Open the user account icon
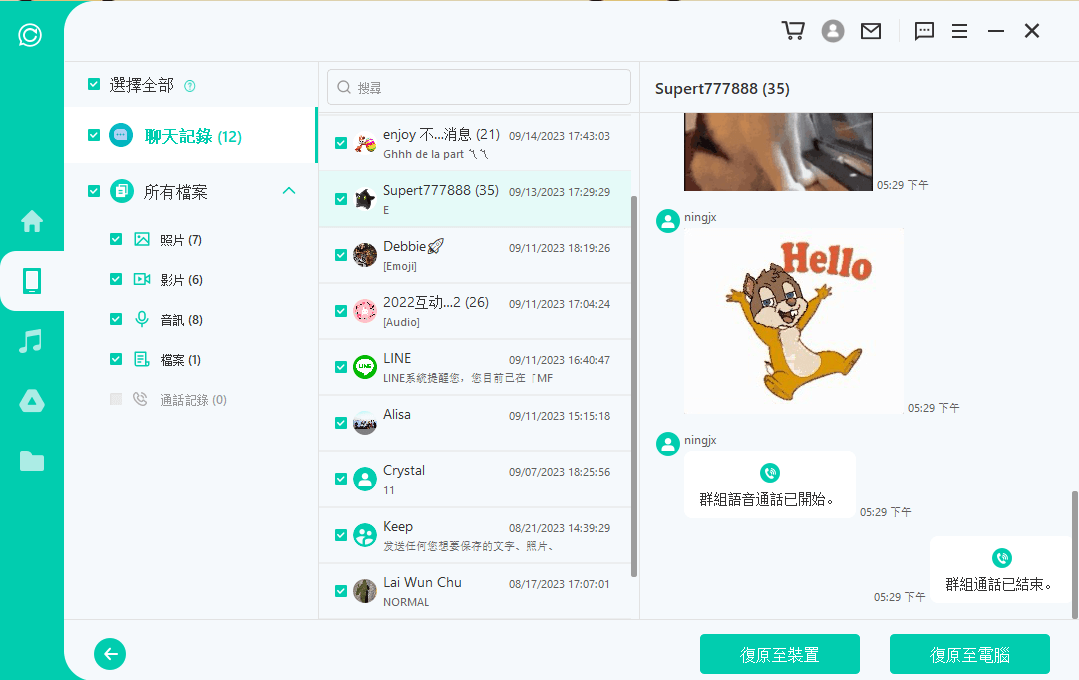 833,30
